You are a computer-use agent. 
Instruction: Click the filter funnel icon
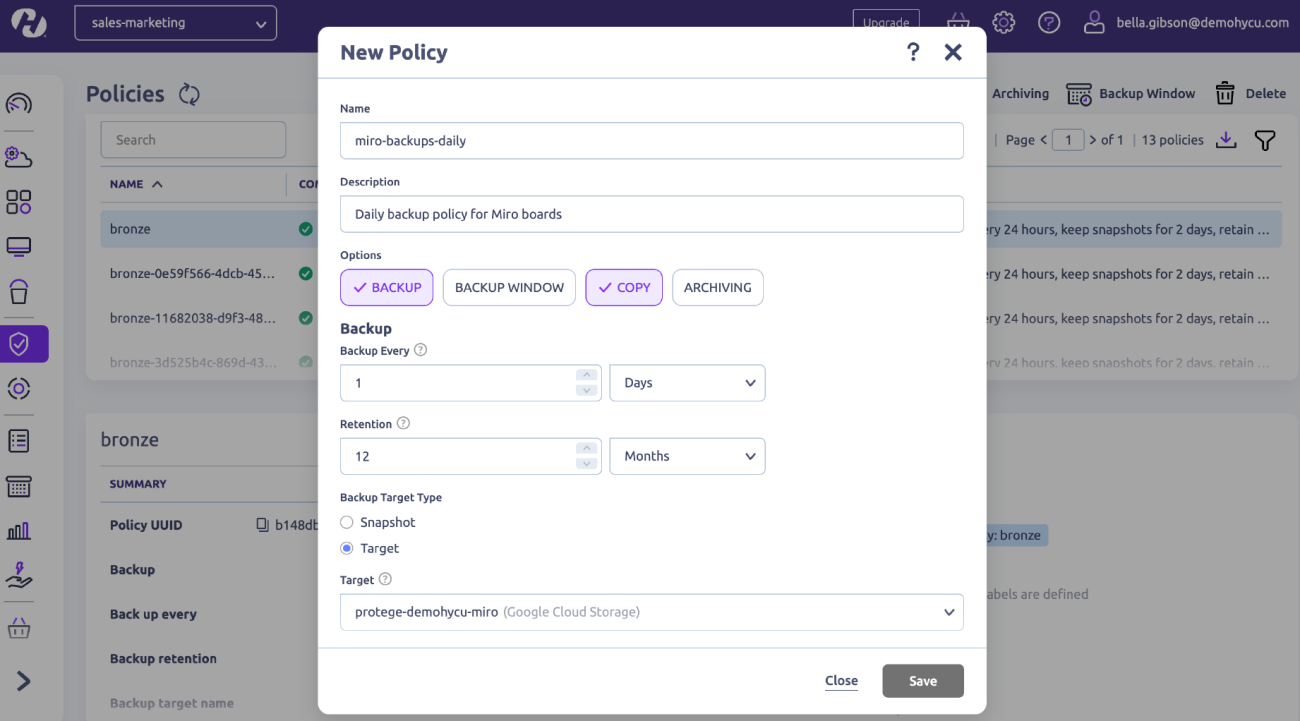1265,140
